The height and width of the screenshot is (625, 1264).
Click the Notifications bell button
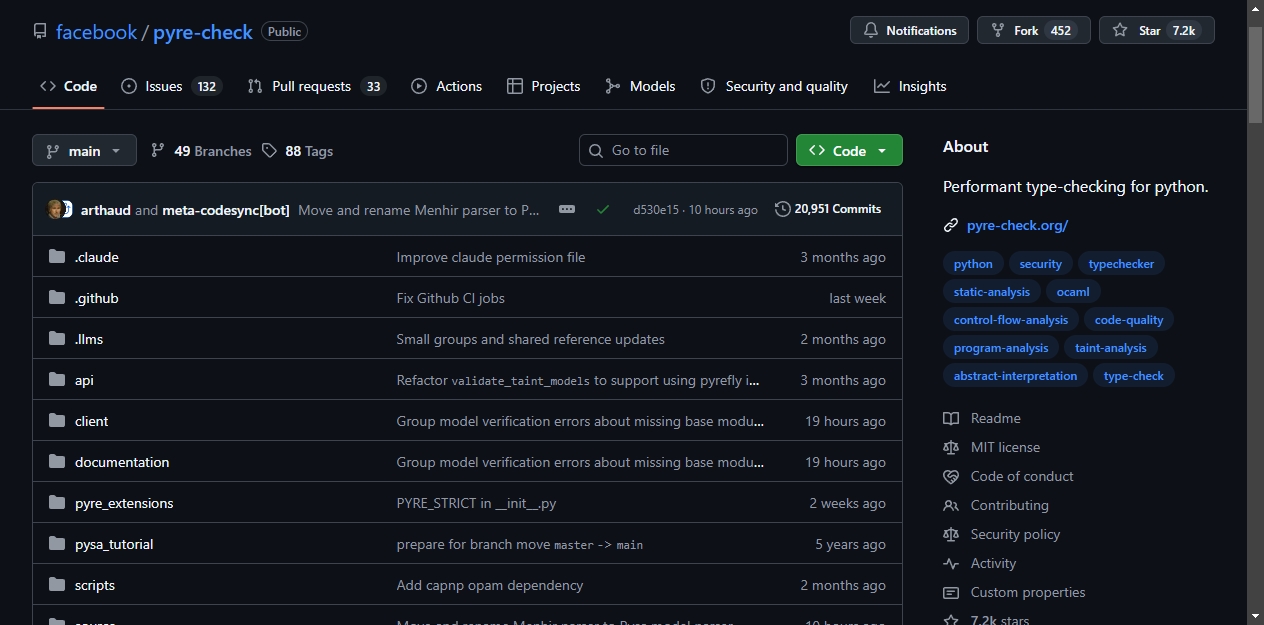[x=909, y=30]
